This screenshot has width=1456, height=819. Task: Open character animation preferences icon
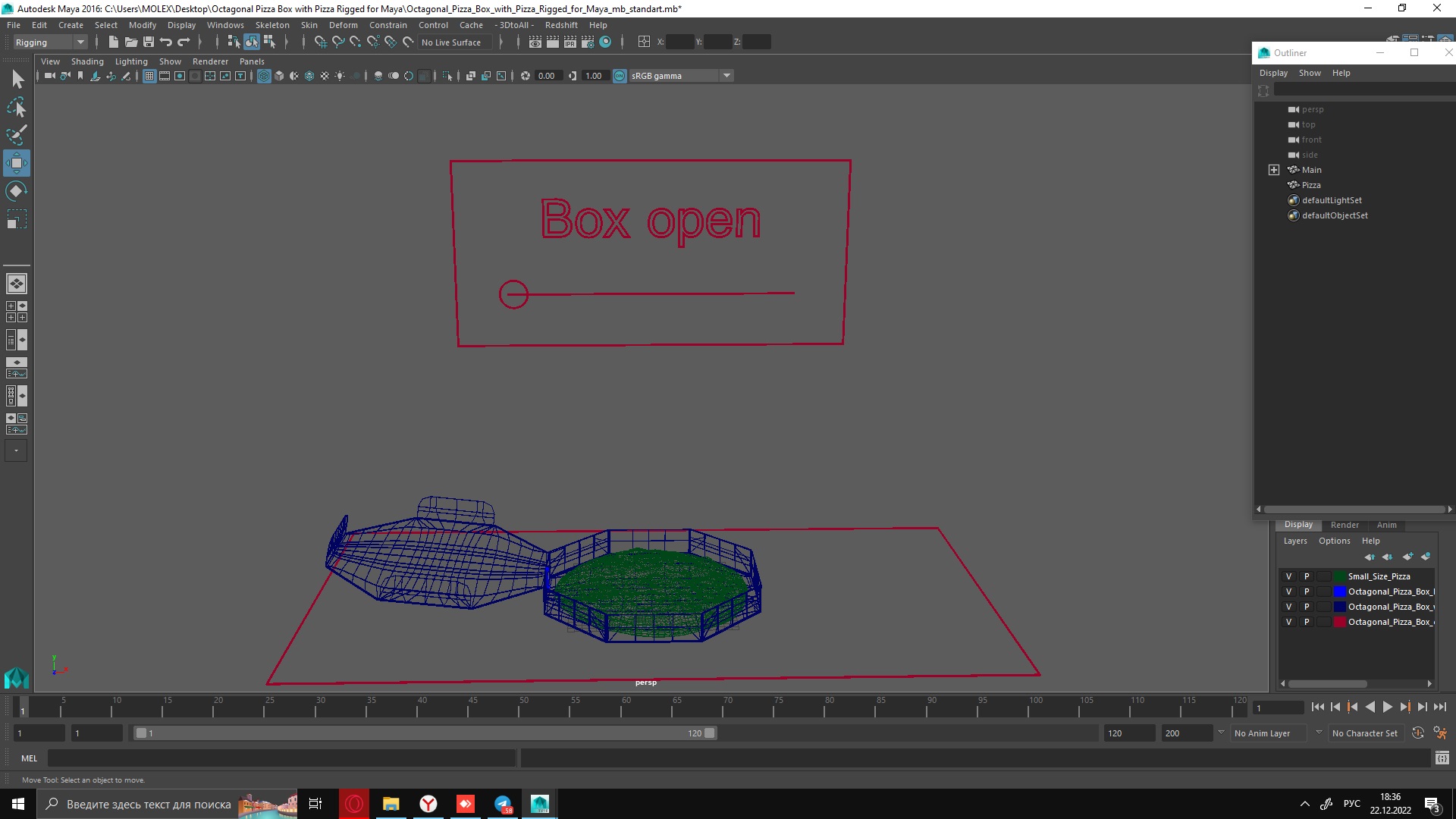click(1440, 733)
